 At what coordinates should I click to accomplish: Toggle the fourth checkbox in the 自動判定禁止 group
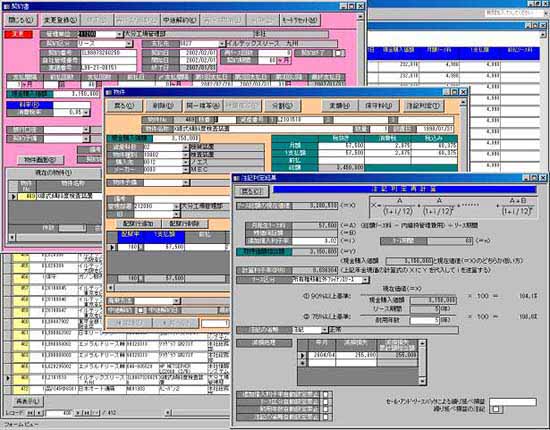(326, 417)
